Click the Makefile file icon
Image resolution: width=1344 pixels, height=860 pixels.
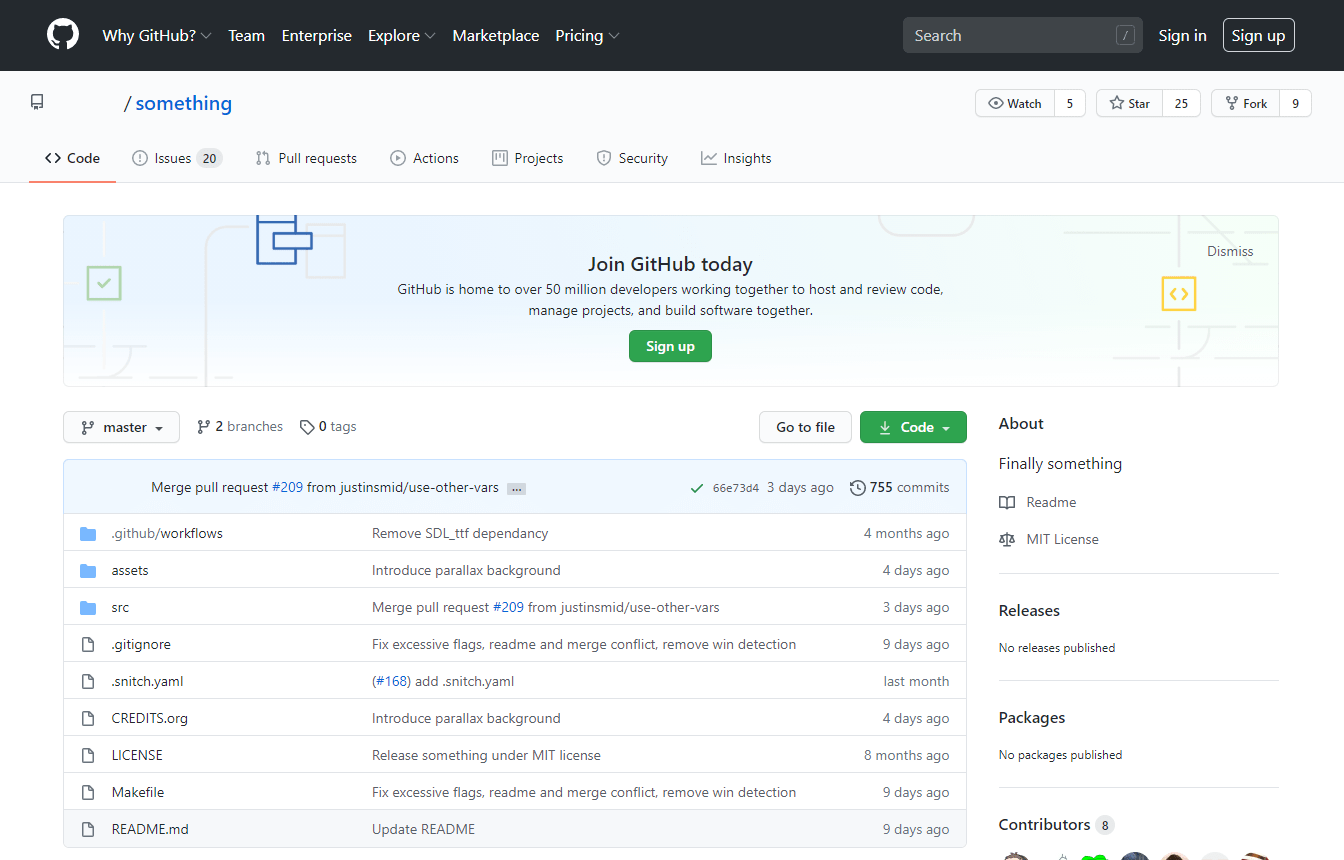(88, 792)
